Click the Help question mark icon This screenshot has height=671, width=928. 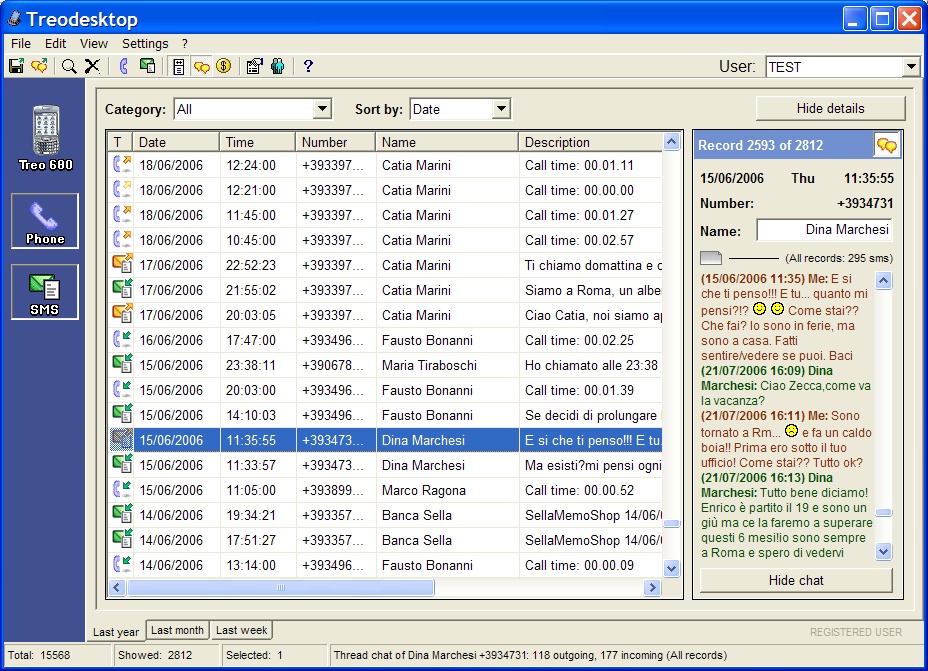[307, 66]
